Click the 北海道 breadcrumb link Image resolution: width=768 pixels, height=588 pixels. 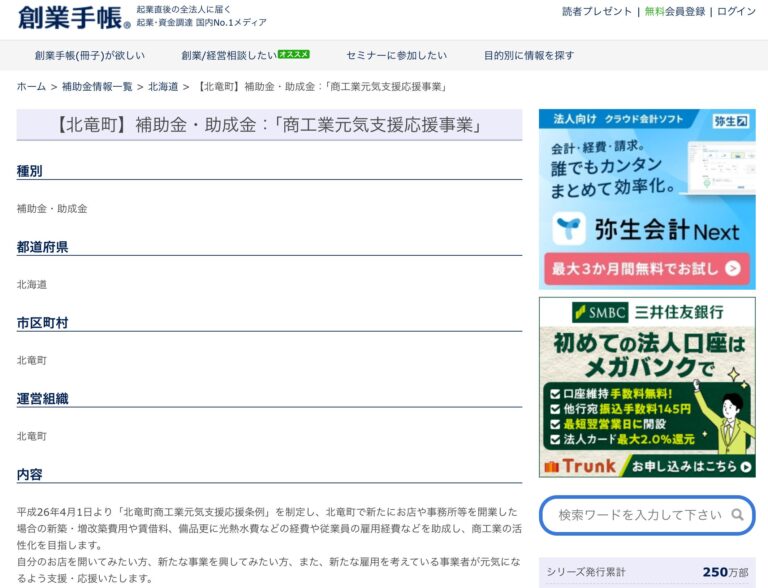click(x=163, y=87)
